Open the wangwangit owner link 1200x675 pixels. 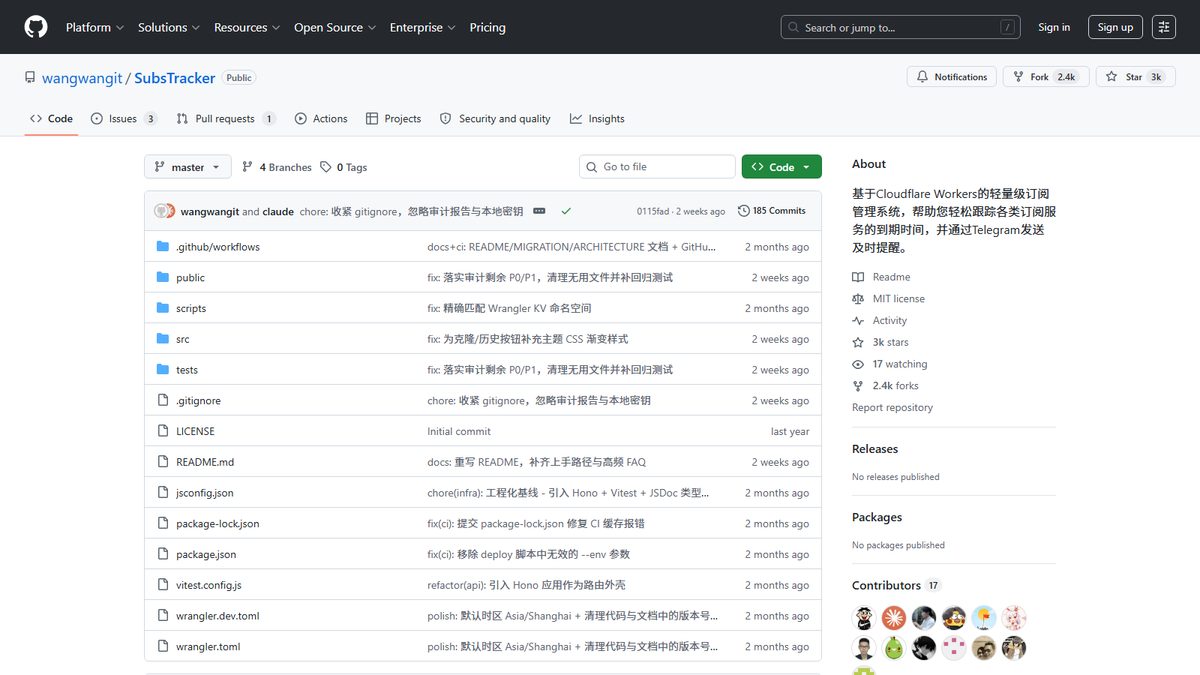pyautogui.click(x=82, y=78)
